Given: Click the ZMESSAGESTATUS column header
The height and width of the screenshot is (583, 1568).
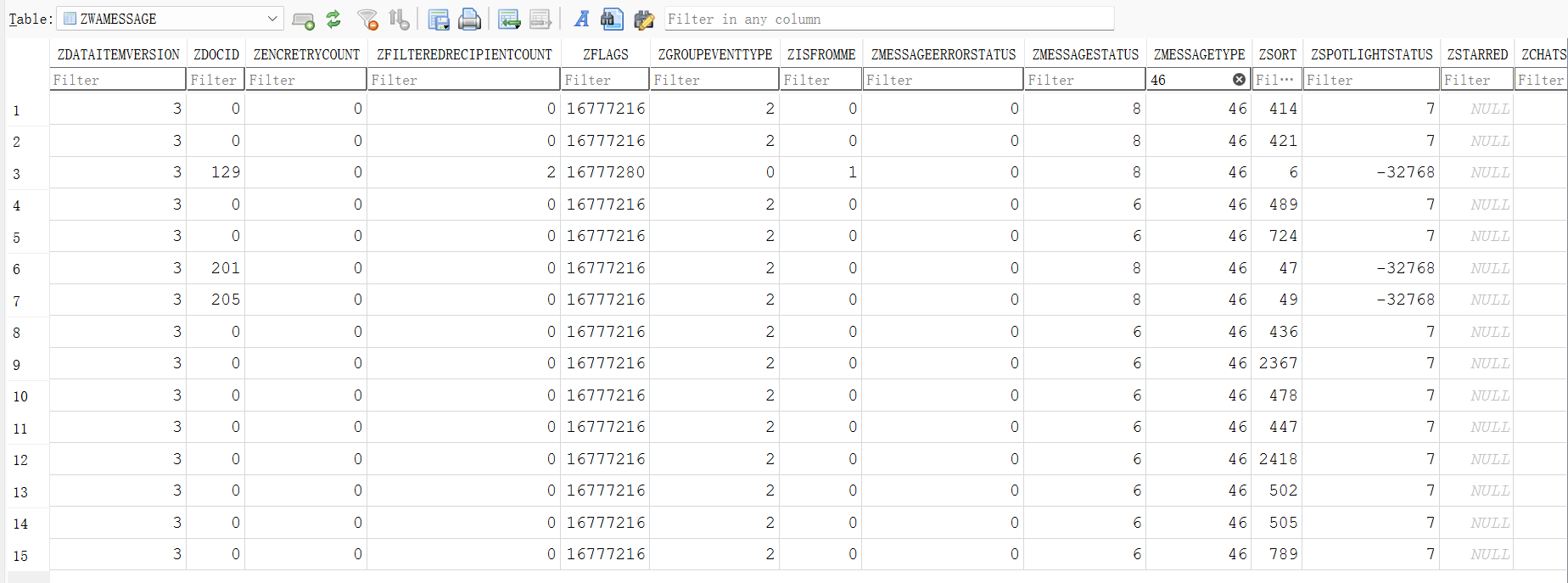Looking at the screenshot, I should coord(1085,54).
